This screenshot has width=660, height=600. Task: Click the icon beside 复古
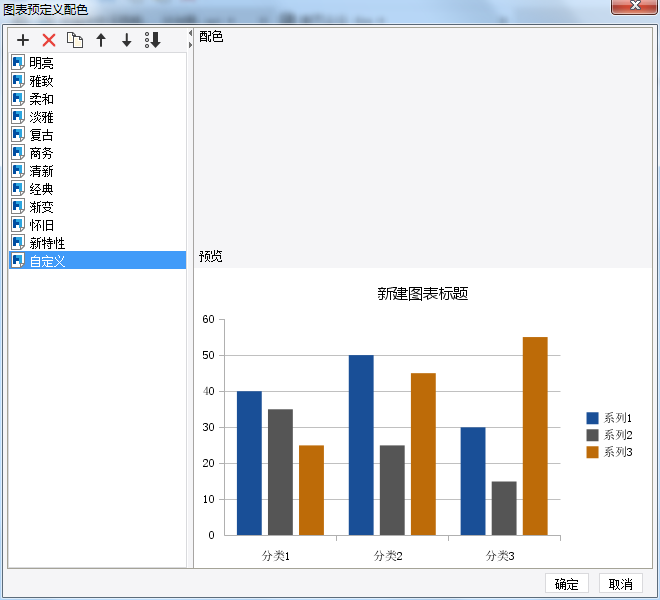pyautogui.click(x=18, y=135)
